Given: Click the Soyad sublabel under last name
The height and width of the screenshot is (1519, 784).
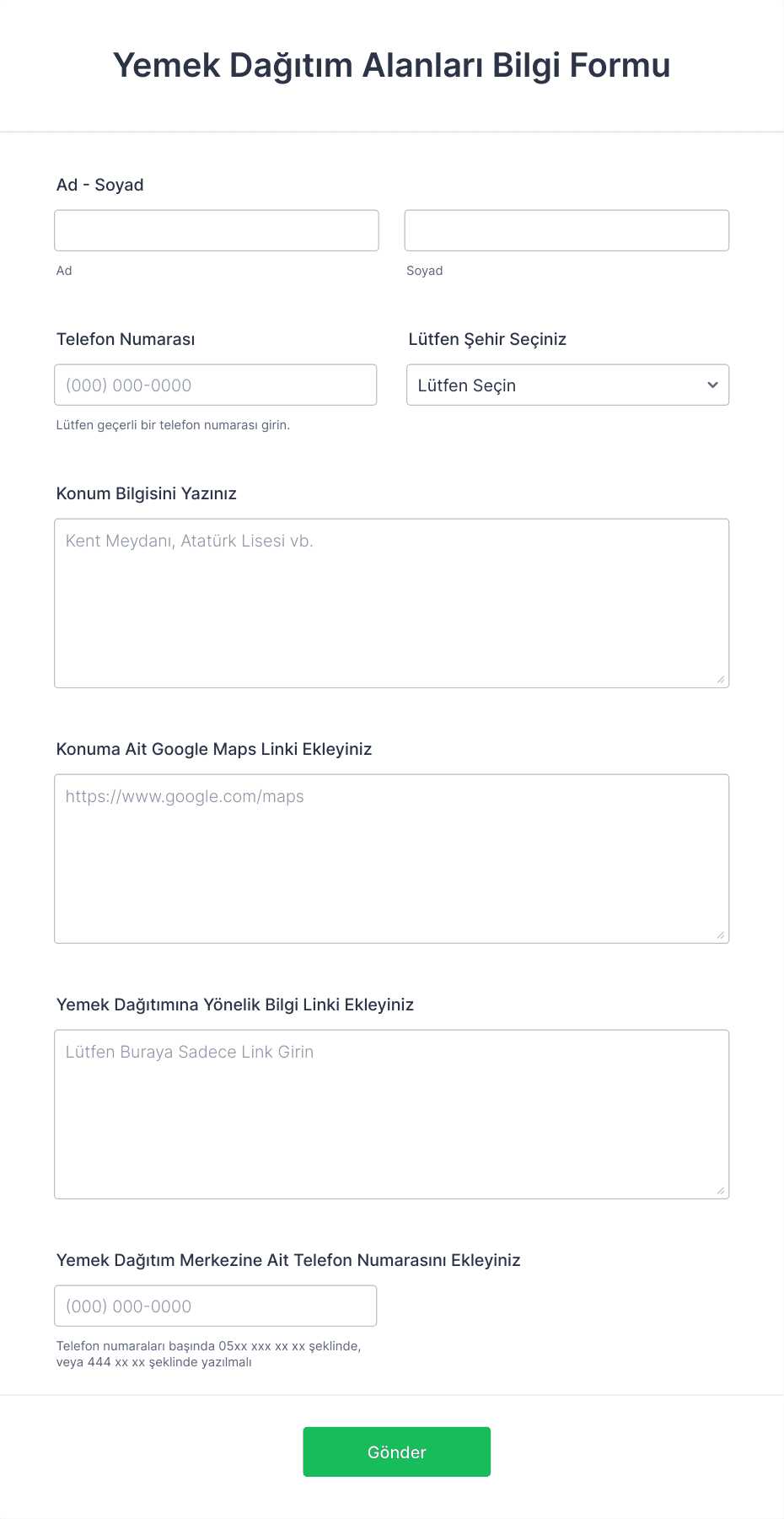Looking at the screenshot, I should tap(425, 271).
